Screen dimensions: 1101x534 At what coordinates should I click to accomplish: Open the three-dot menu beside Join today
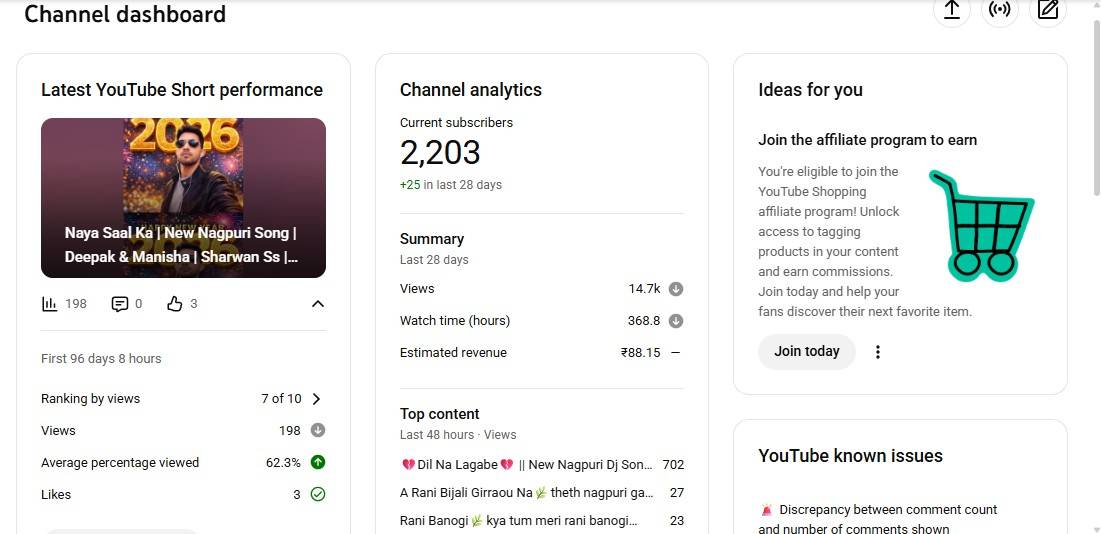tap(878, 352)
